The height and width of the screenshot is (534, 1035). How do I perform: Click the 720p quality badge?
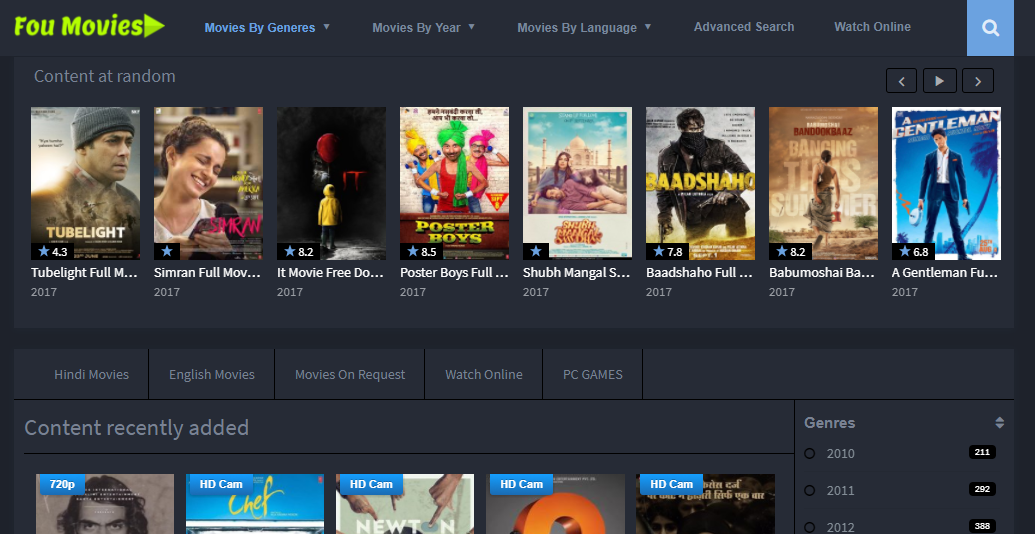point(62,484)
